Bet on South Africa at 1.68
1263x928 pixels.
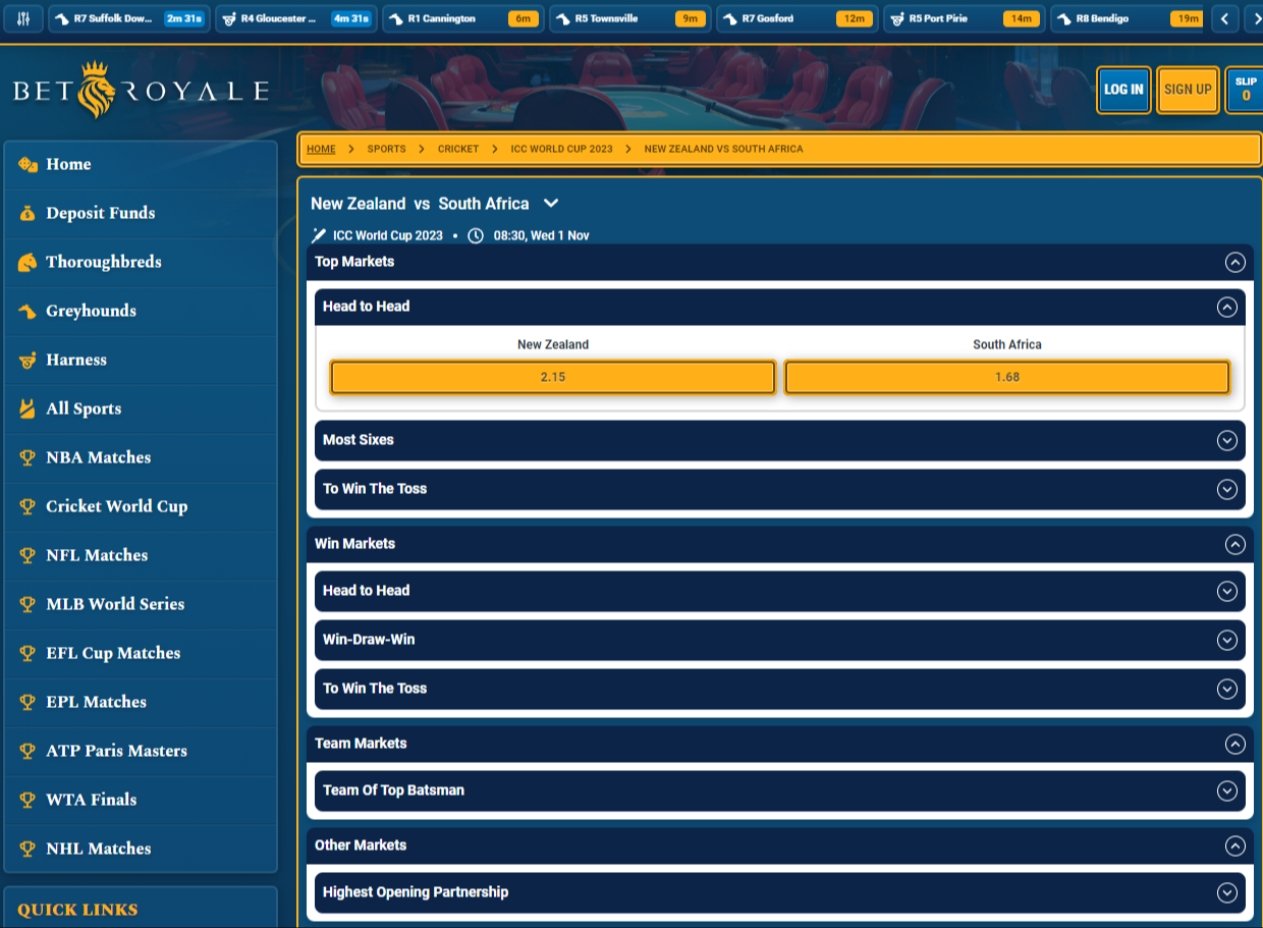pos(1007,378)
